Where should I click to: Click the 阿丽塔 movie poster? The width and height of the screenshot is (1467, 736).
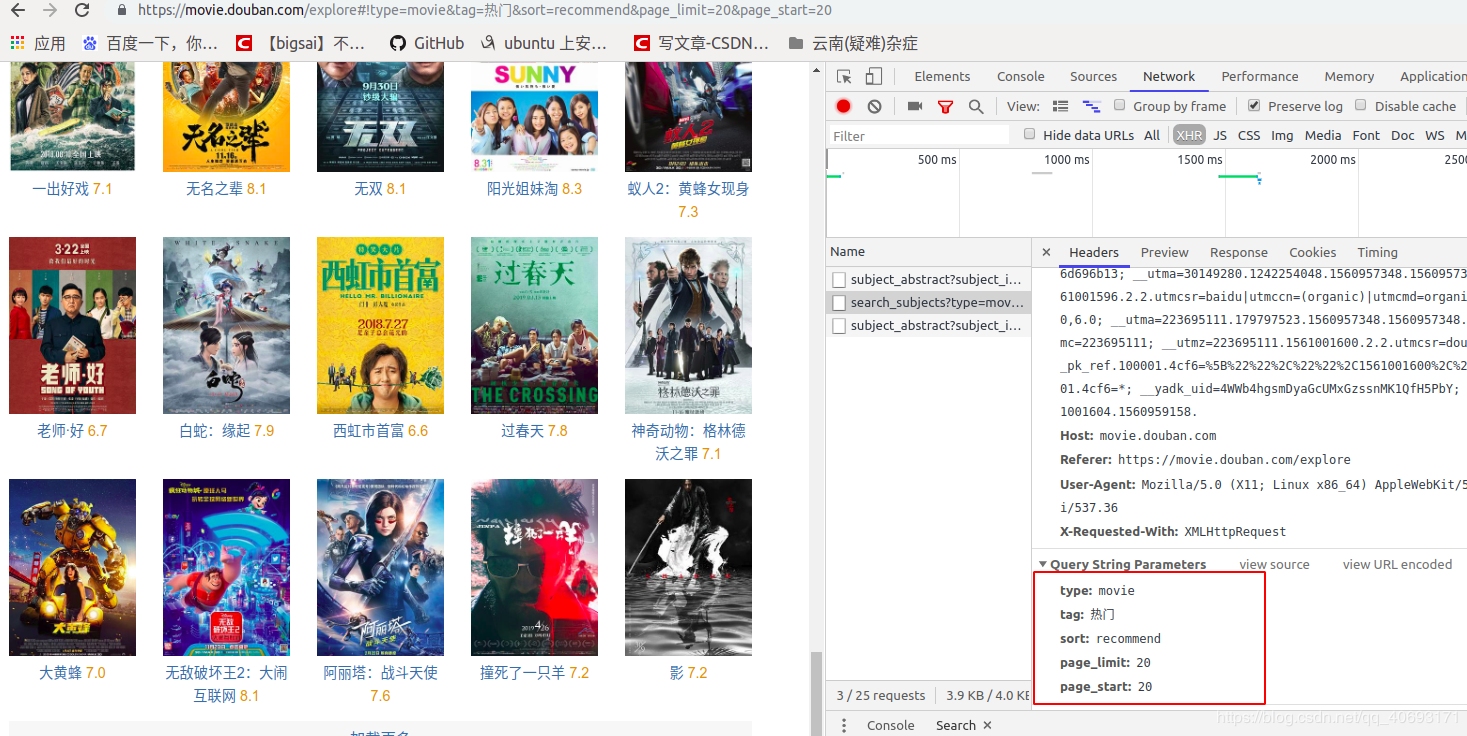click(380, 567)
